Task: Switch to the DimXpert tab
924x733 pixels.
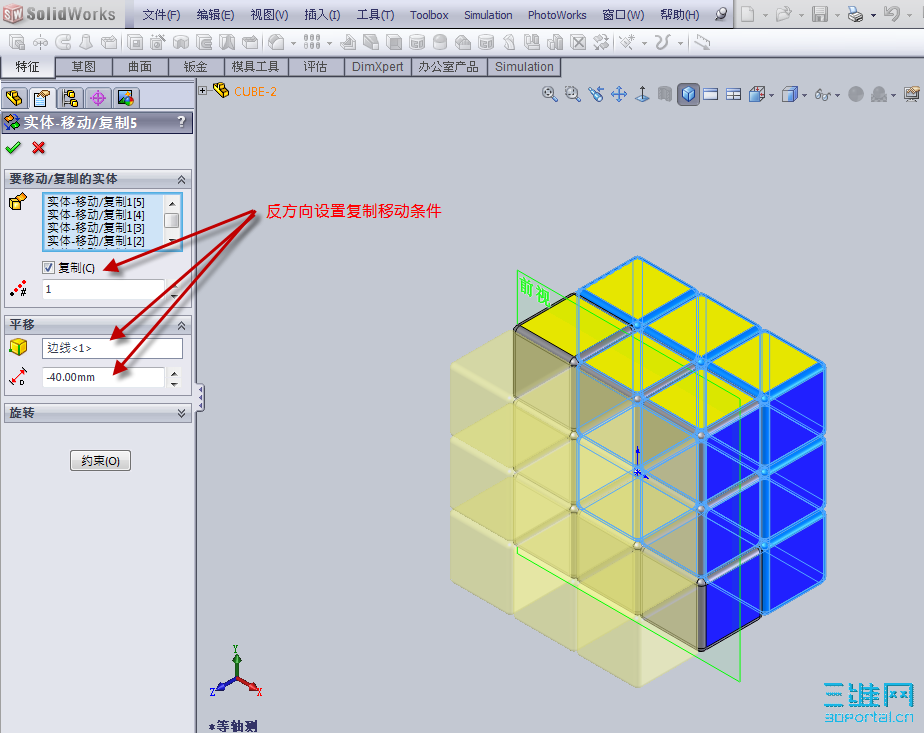Action: click(377, 67)
